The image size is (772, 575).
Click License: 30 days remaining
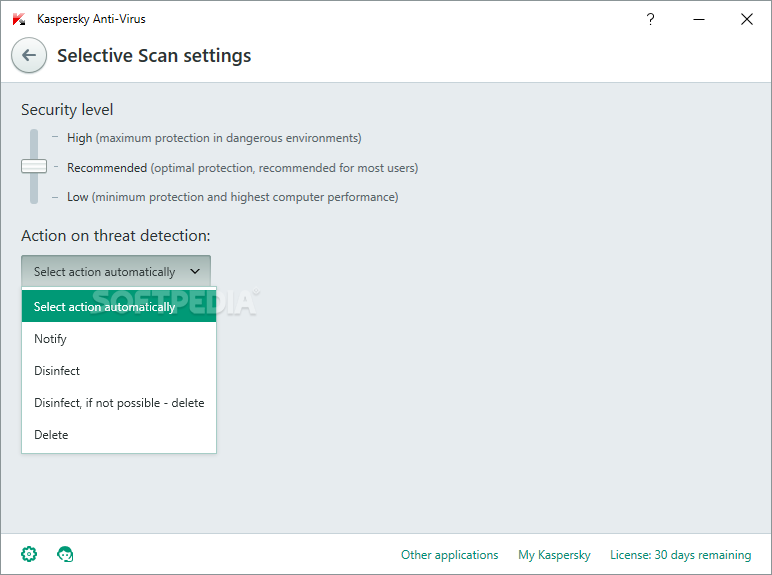[x=680, y=555]
